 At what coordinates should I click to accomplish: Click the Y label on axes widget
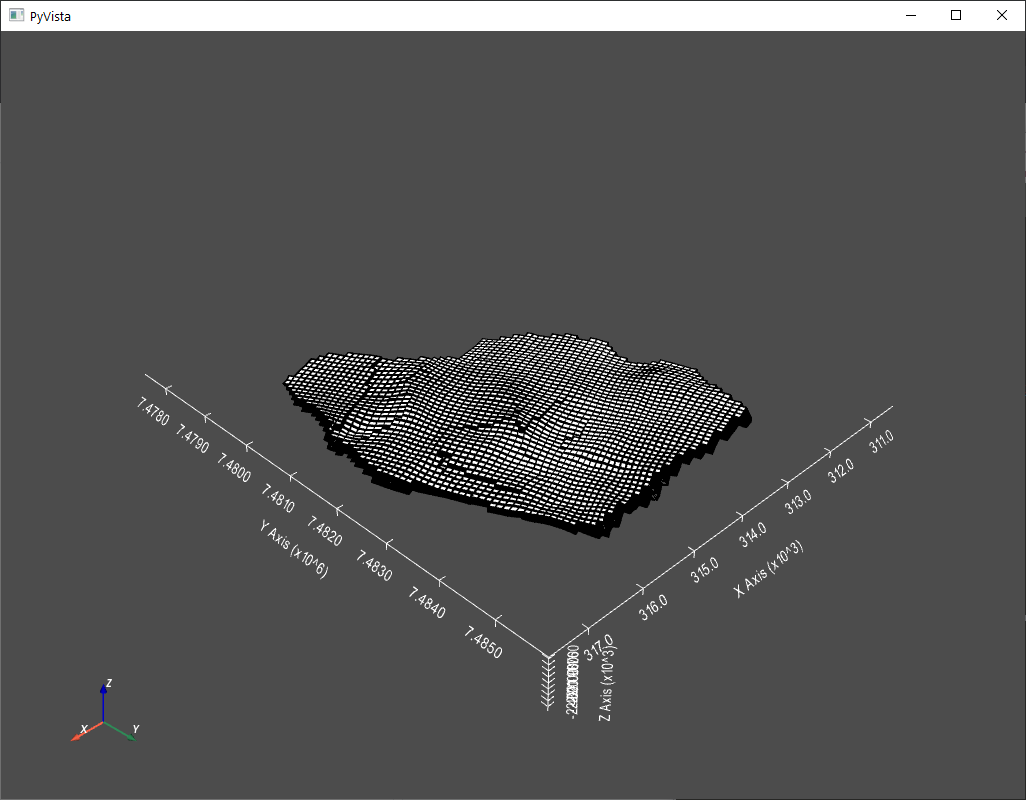click(x=134, y=729)
